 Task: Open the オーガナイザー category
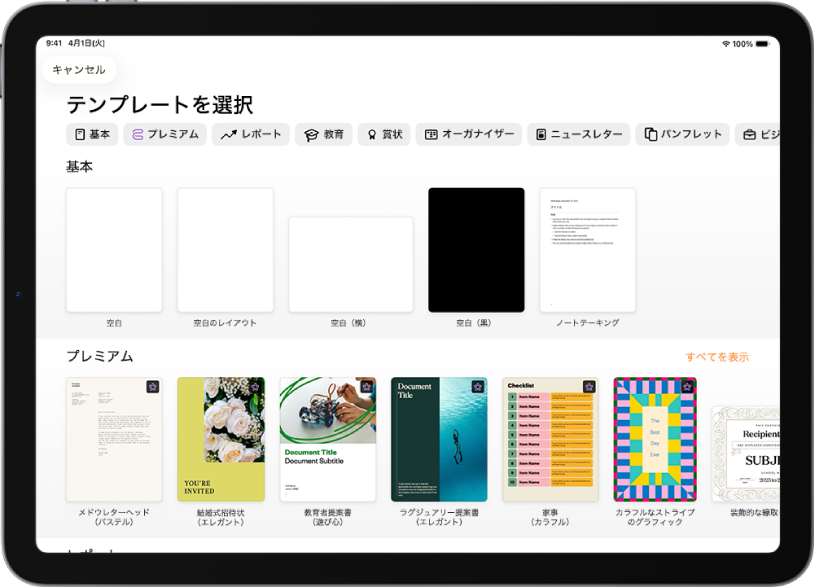[471, 133]
